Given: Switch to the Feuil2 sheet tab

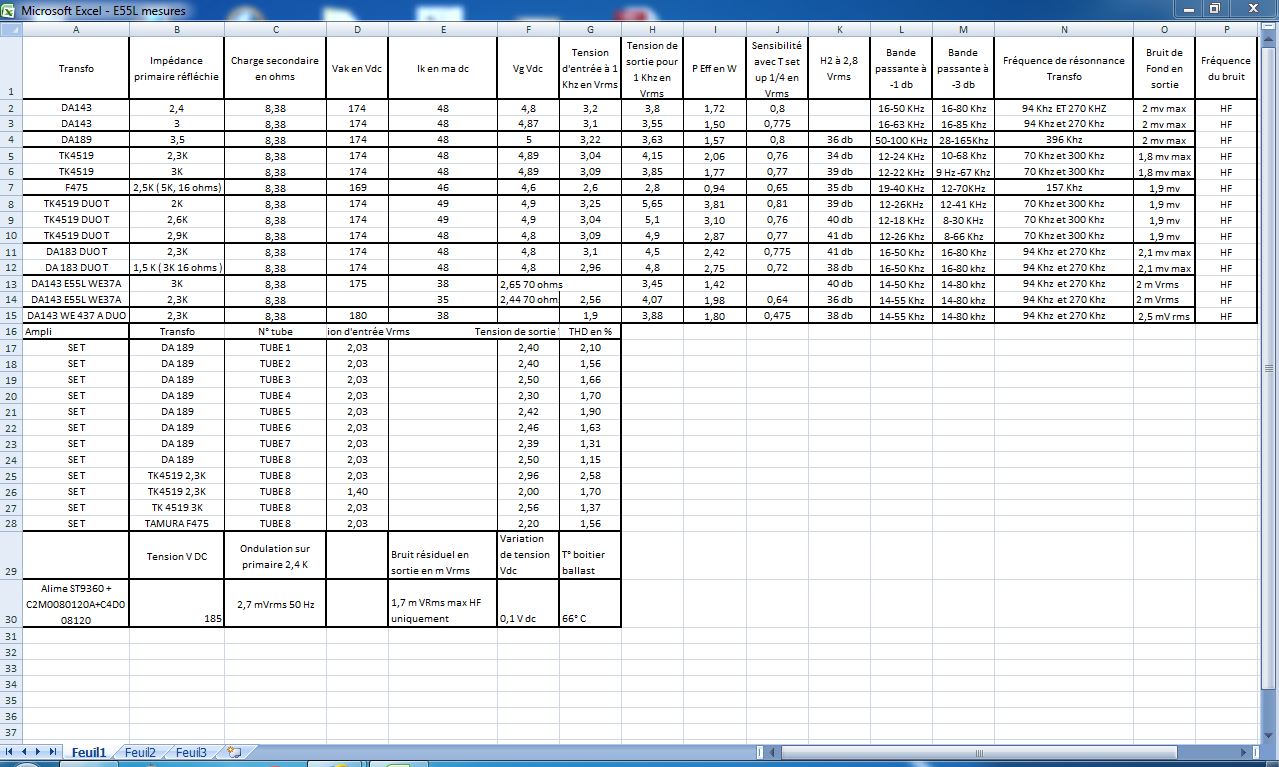Looking at the screenshot, I should pos(140,752).
